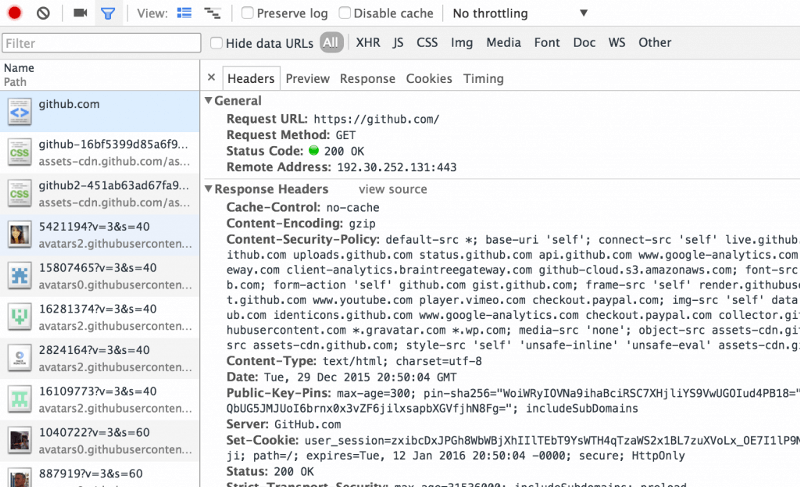This screenshot has height=487, width=800.
Task: Click CSS icon for github-16bf5399d85a6f9
Action: pyautogui.click(x=19, y=152)
